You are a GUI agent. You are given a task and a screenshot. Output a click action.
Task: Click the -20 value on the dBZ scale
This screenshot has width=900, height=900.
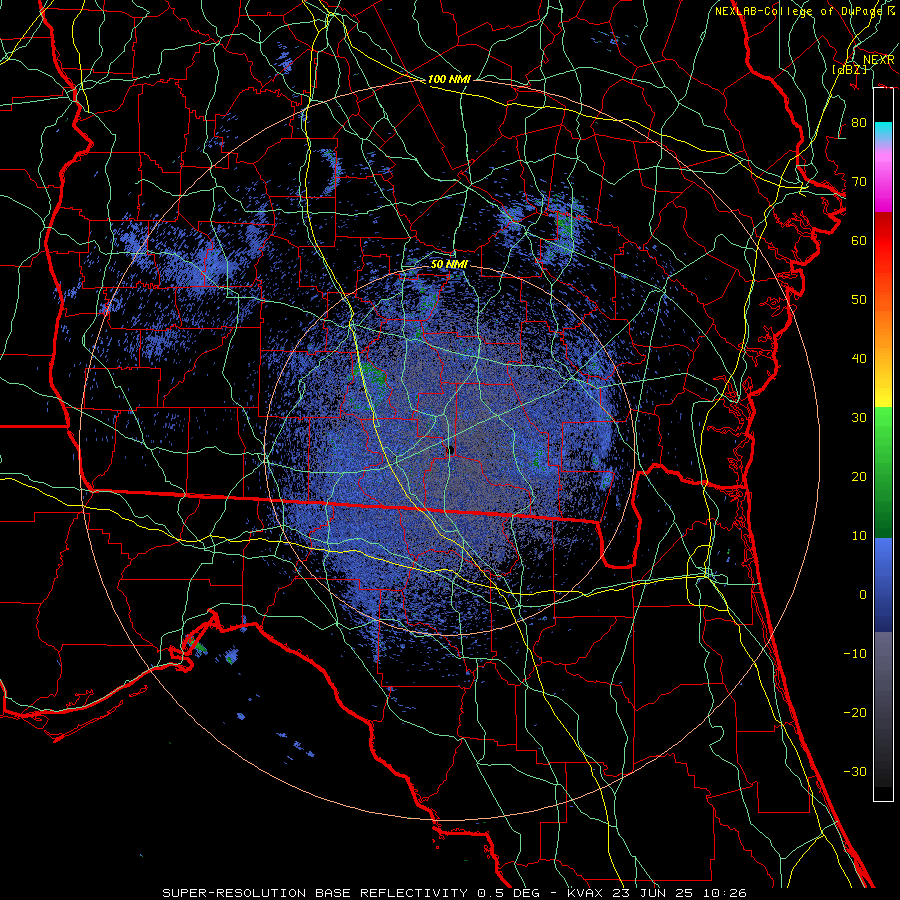click(x=855, y=712)
